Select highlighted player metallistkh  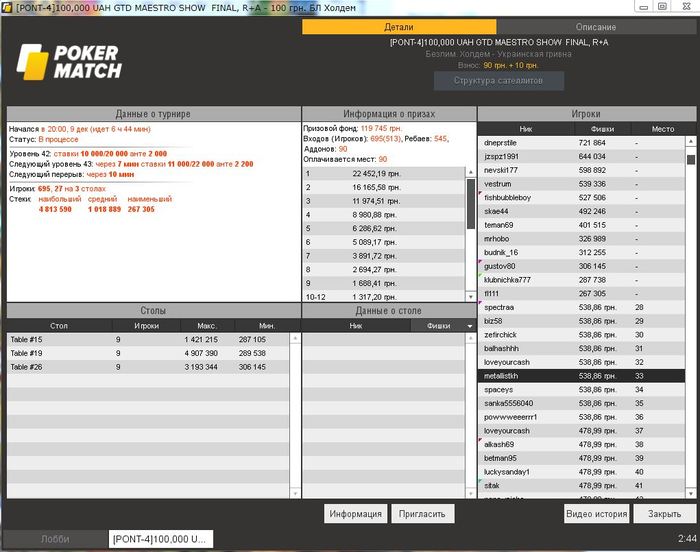581,376
